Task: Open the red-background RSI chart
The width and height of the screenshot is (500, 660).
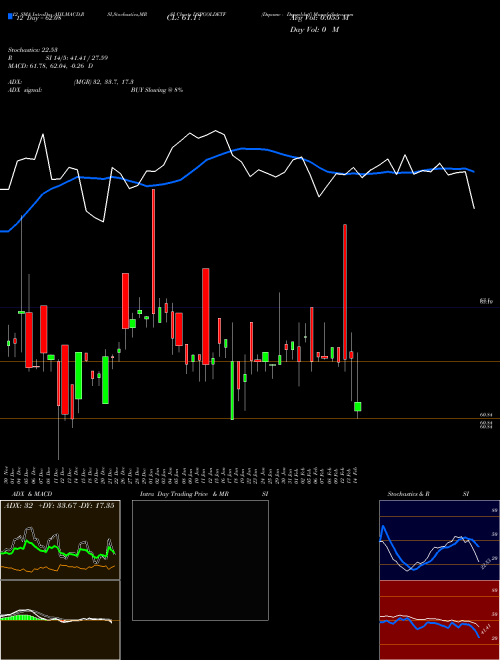Action: click(x=439, y=620)
